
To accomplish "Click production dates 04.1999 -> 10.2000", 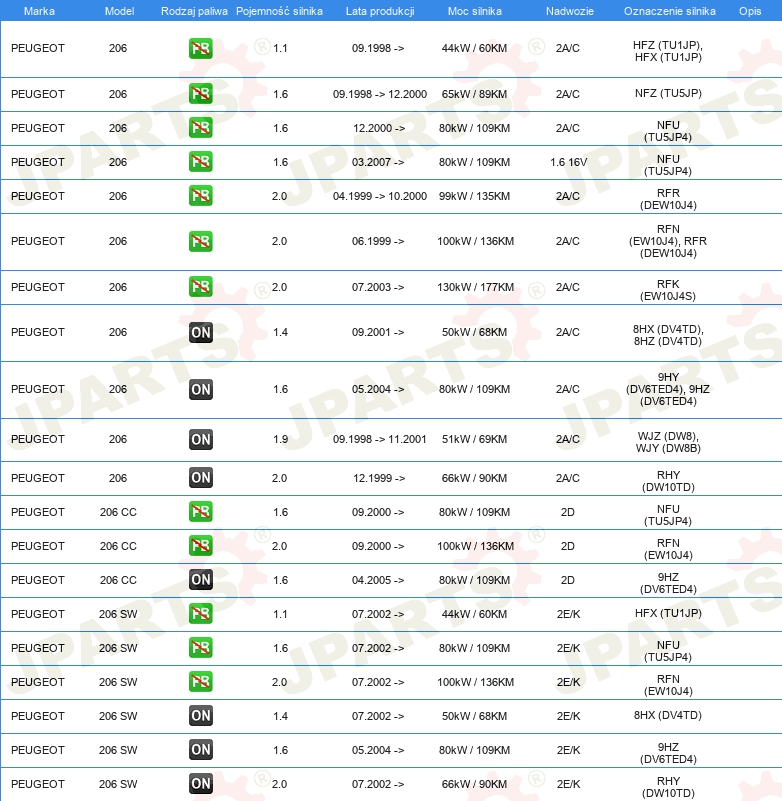I will point(380,196).
